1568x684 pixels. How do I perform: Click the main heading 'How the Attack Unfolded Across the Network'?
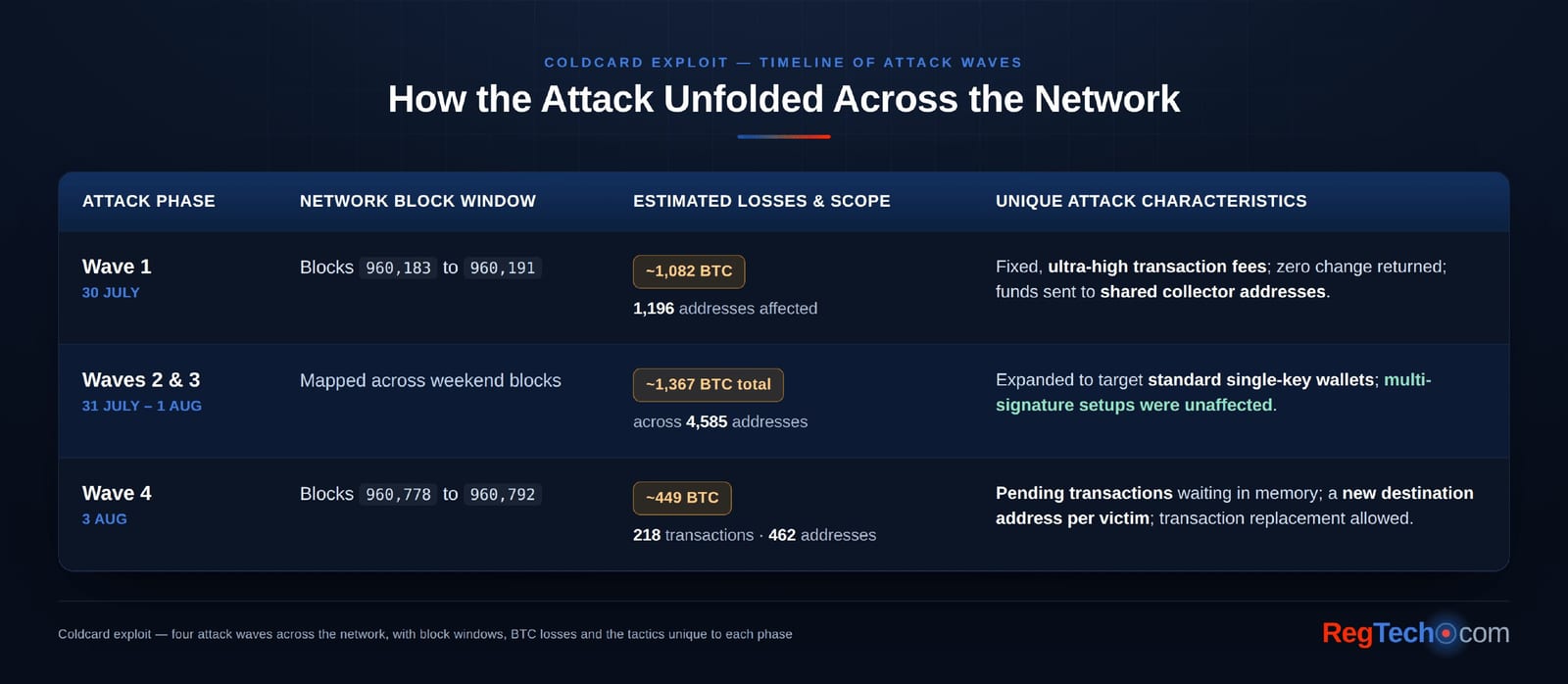(784, 99)
